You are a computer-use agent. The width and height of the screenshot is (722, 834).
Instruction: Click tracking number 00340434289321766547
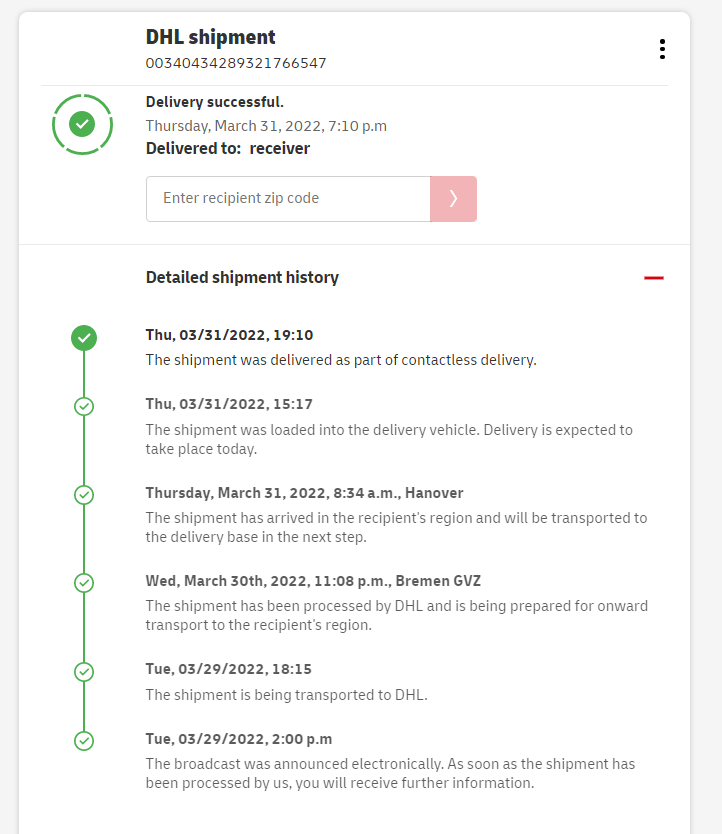(x=236, y=63)
